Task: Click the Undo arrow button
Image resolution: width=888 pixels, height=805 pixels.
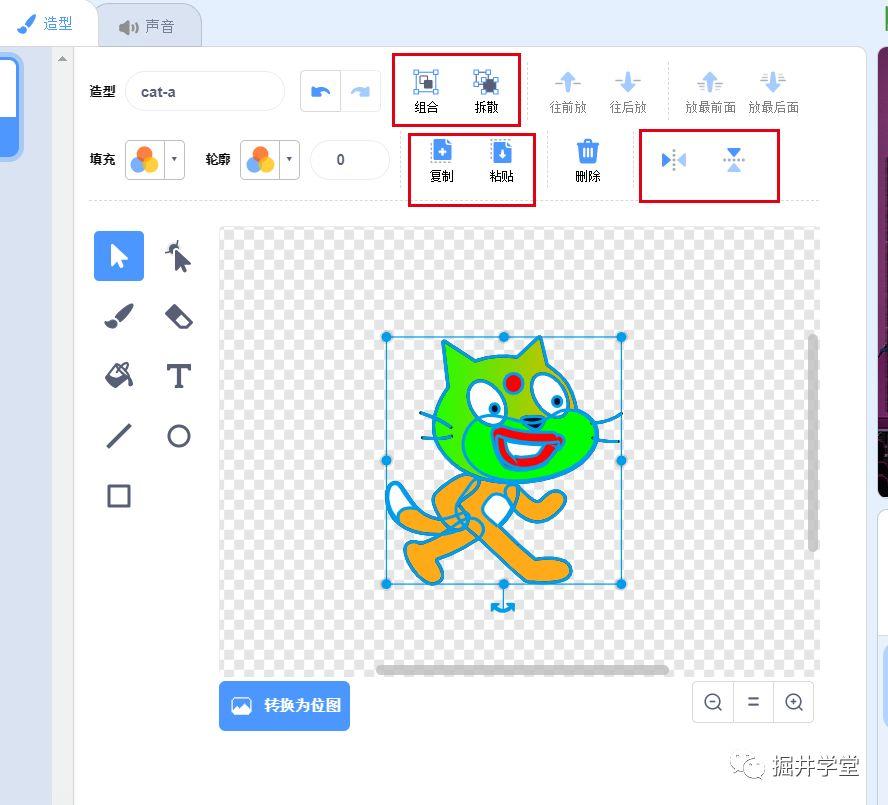Action: click(x=321, y=91)
